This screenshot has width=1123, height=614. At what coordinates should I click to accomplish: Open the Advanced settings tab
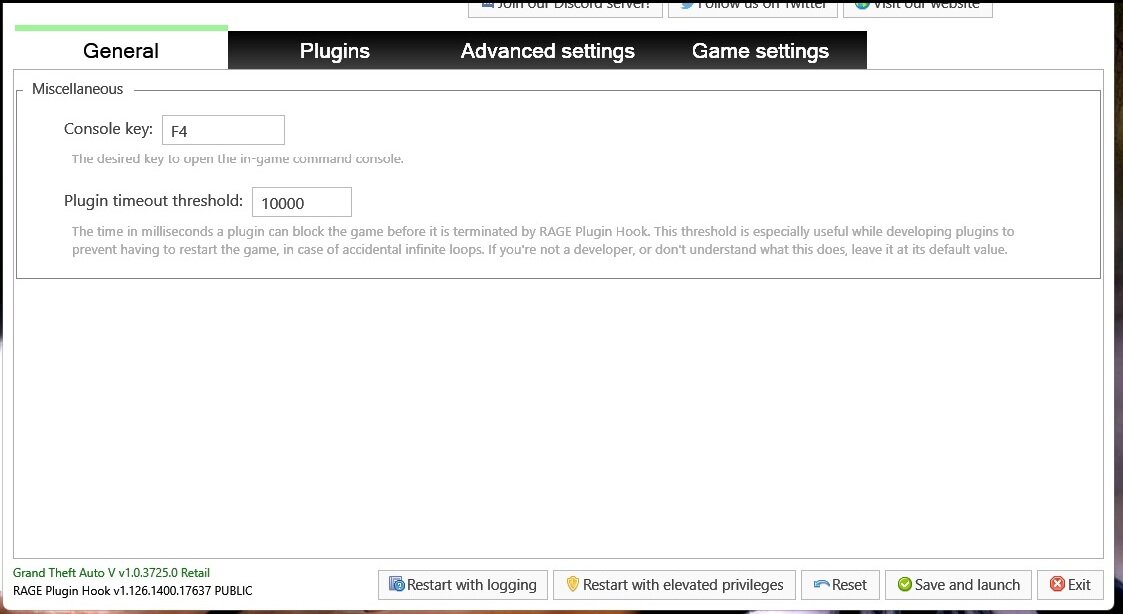tap(547, 50)
